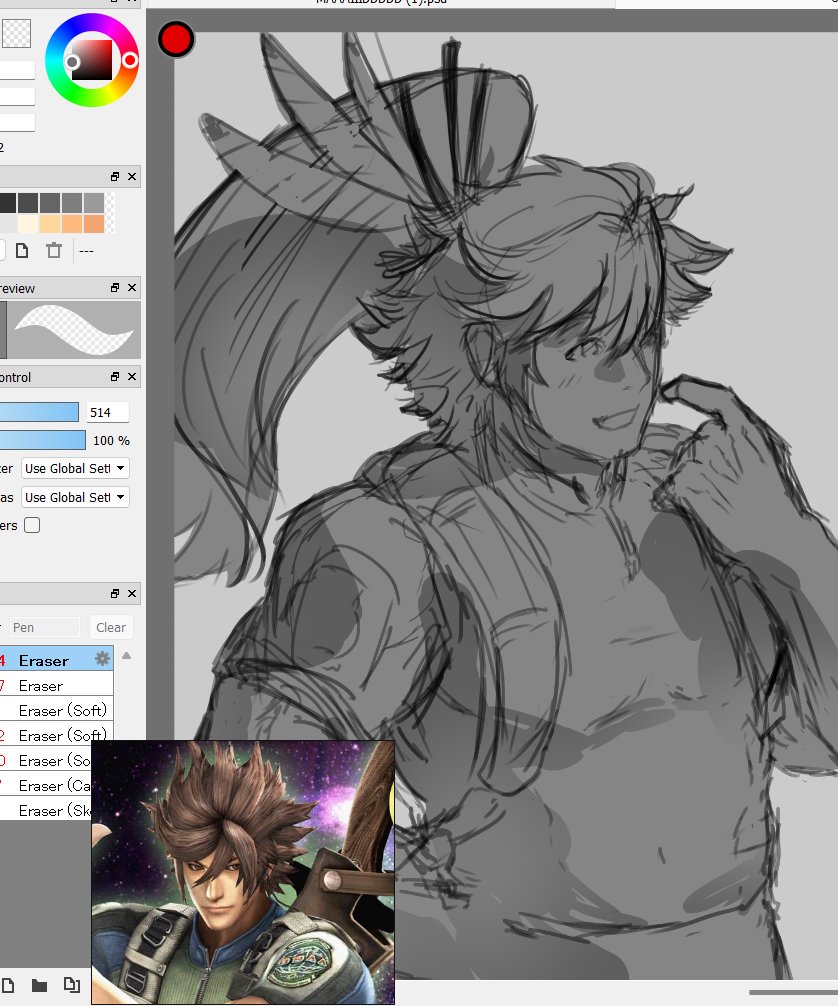The image size is (838, 1006).
Task: Toggle the red record-style circle indicator
Action: coord(176,39)
